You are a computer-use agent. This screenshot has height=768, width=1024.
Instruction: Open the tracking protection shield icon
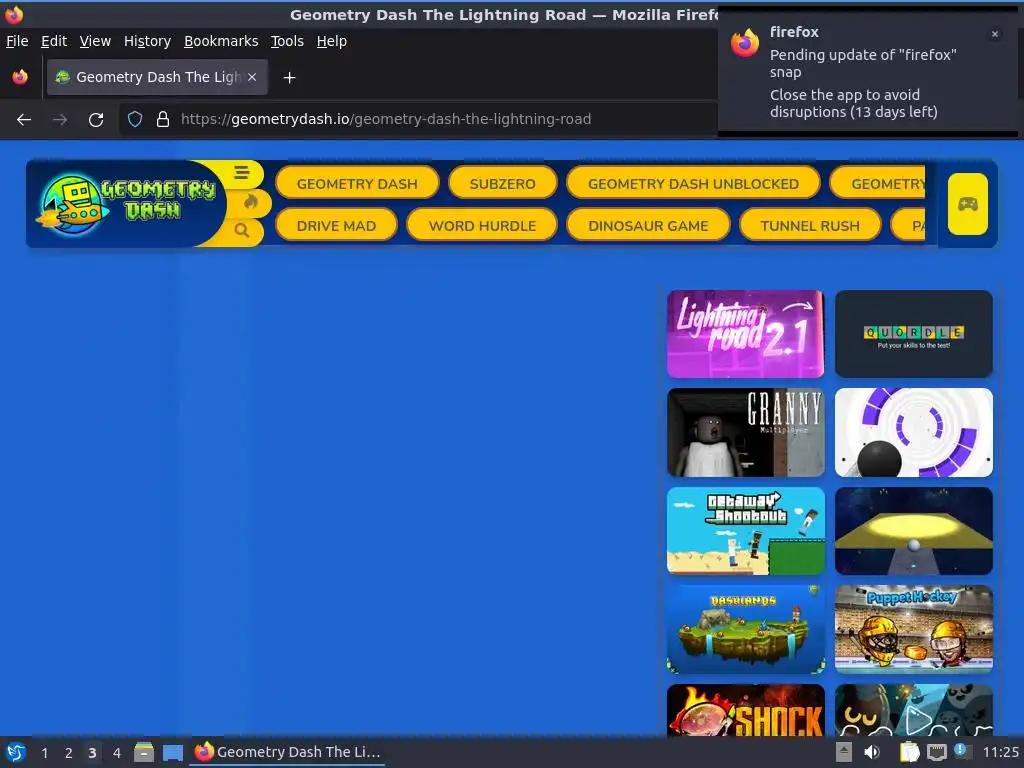pos(135,119)
